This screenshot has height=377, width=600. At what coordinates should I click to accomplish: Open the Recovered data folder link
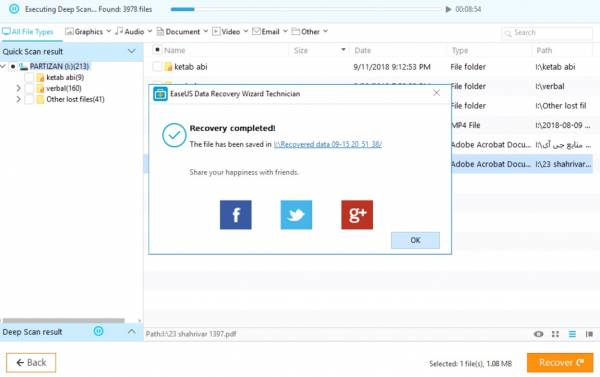(x=328, y=144)
